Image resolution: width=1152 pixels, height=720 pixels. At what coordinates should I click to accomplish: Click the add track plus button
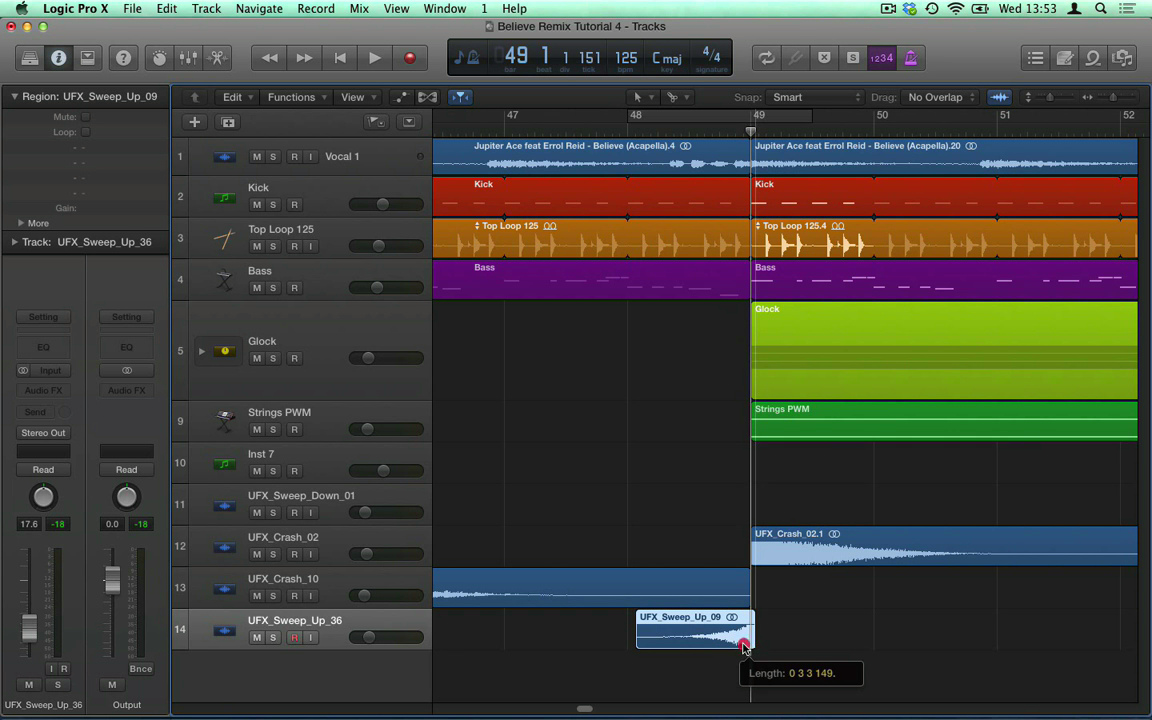pyautogui.click(x=195, y=122)
